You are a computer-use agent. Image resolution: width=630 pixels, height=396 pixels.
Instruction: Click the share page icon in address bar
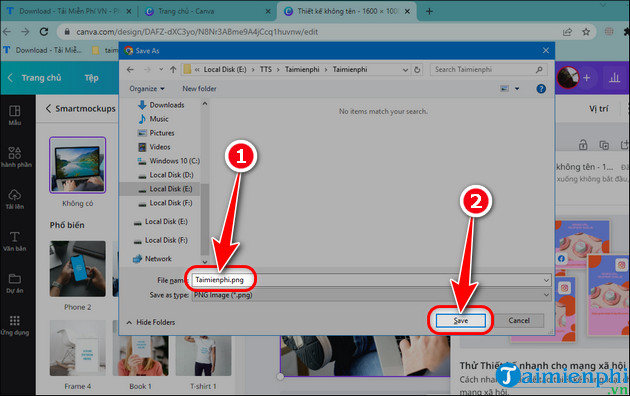tap(567, 32)
